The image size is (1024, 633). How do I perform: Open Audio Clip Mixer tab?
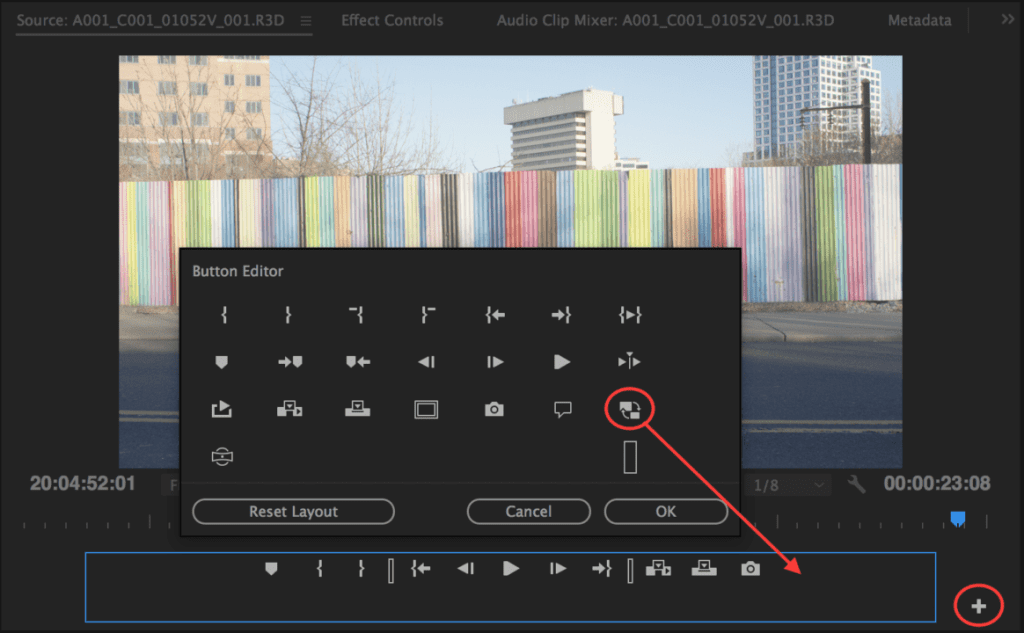click(x=665, y=20)
